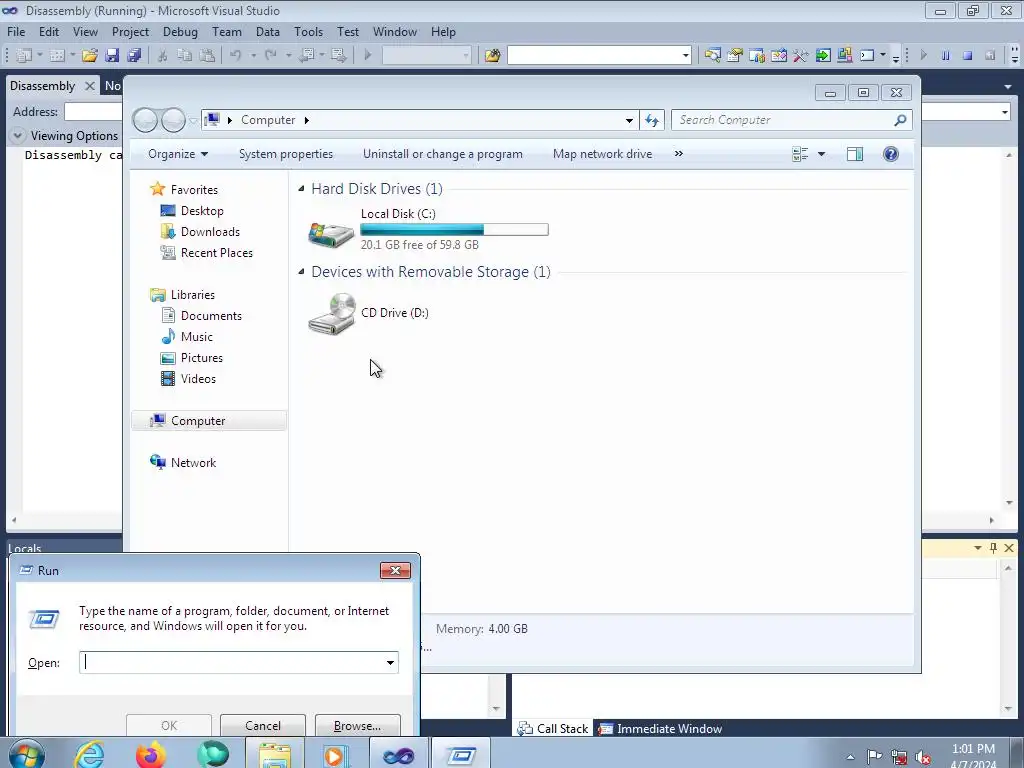Click the Stop Debugging square icon
The height and width of the screenshot is (768, 1024).
pos(968,56)
